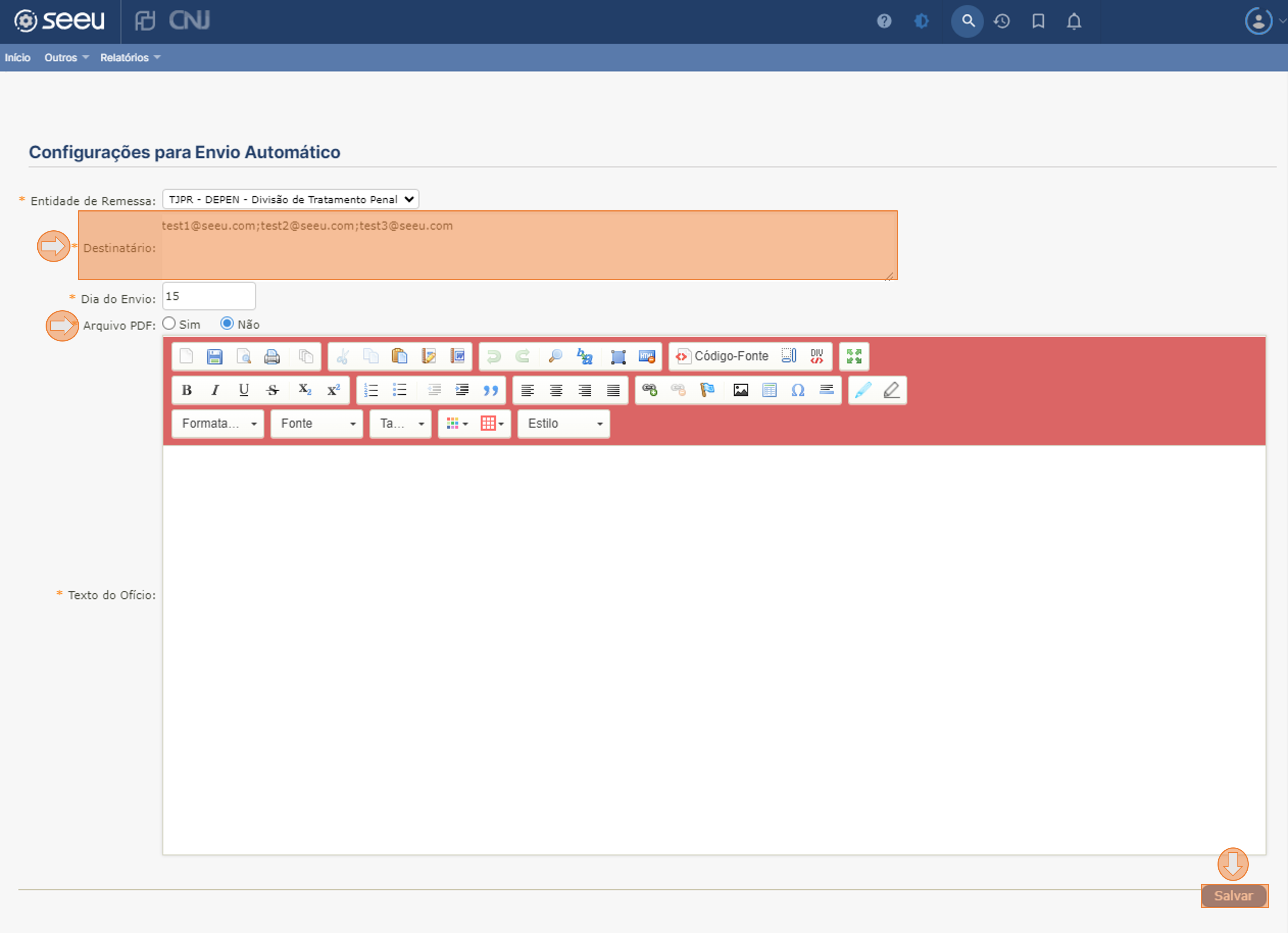Click the Cut scissors icon
This screenshot has height=933, width=1288.
(x=342, y=356)
